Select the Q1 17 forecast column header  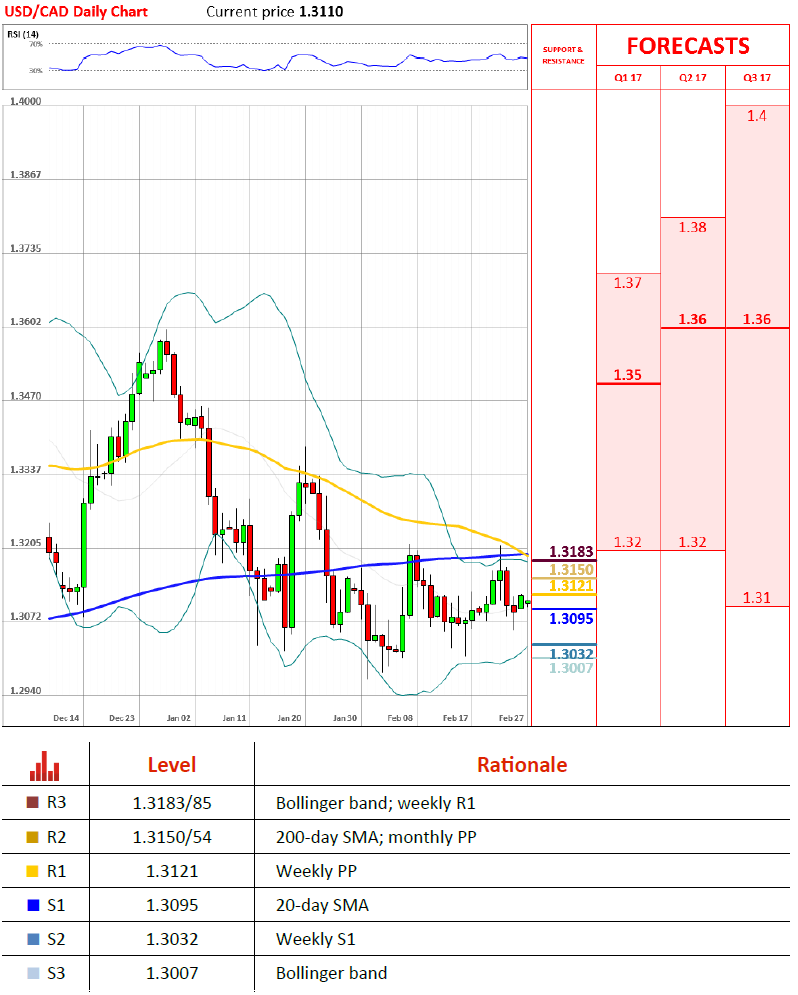[x=627, y=77]
